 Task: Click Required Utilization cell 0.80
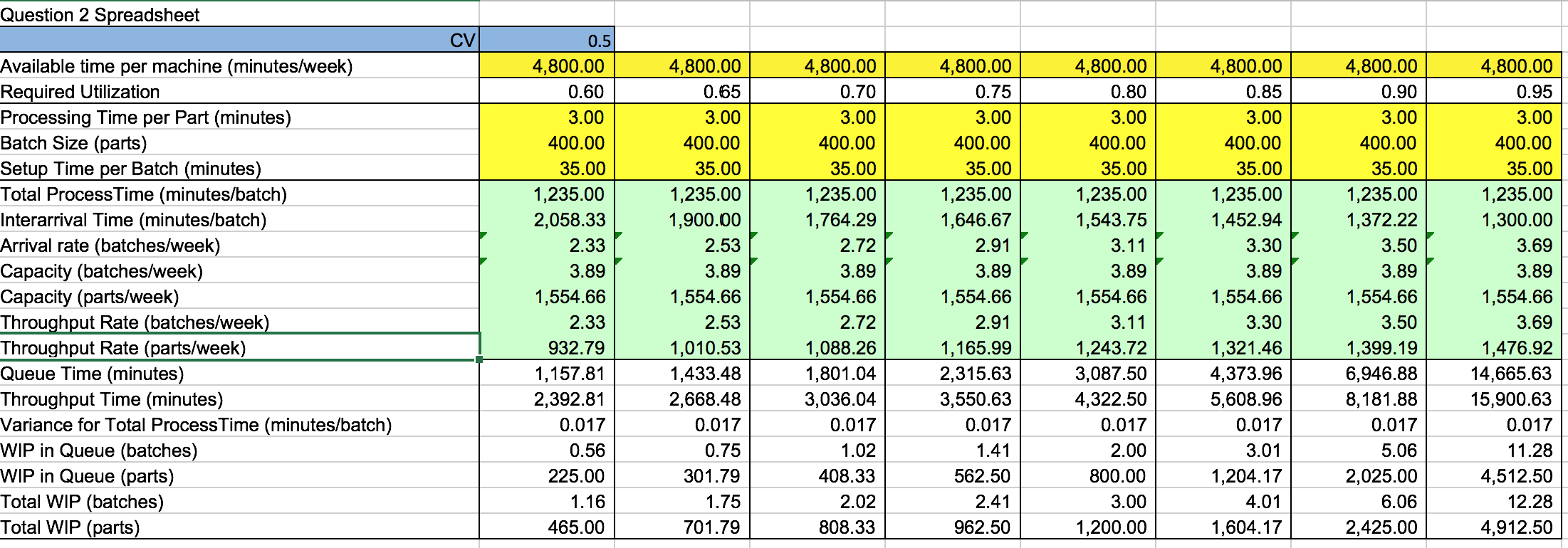click(1088, 91)
